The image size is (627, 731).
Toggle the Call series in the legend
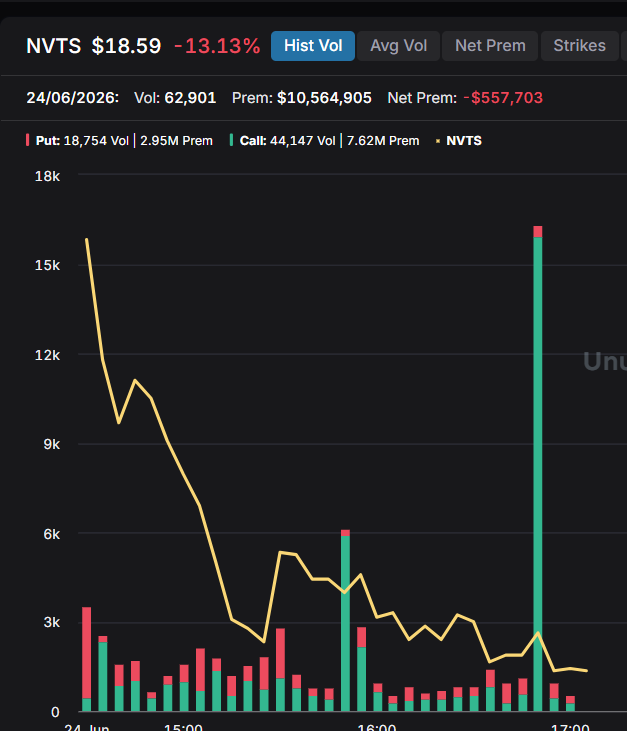(324, 141)
